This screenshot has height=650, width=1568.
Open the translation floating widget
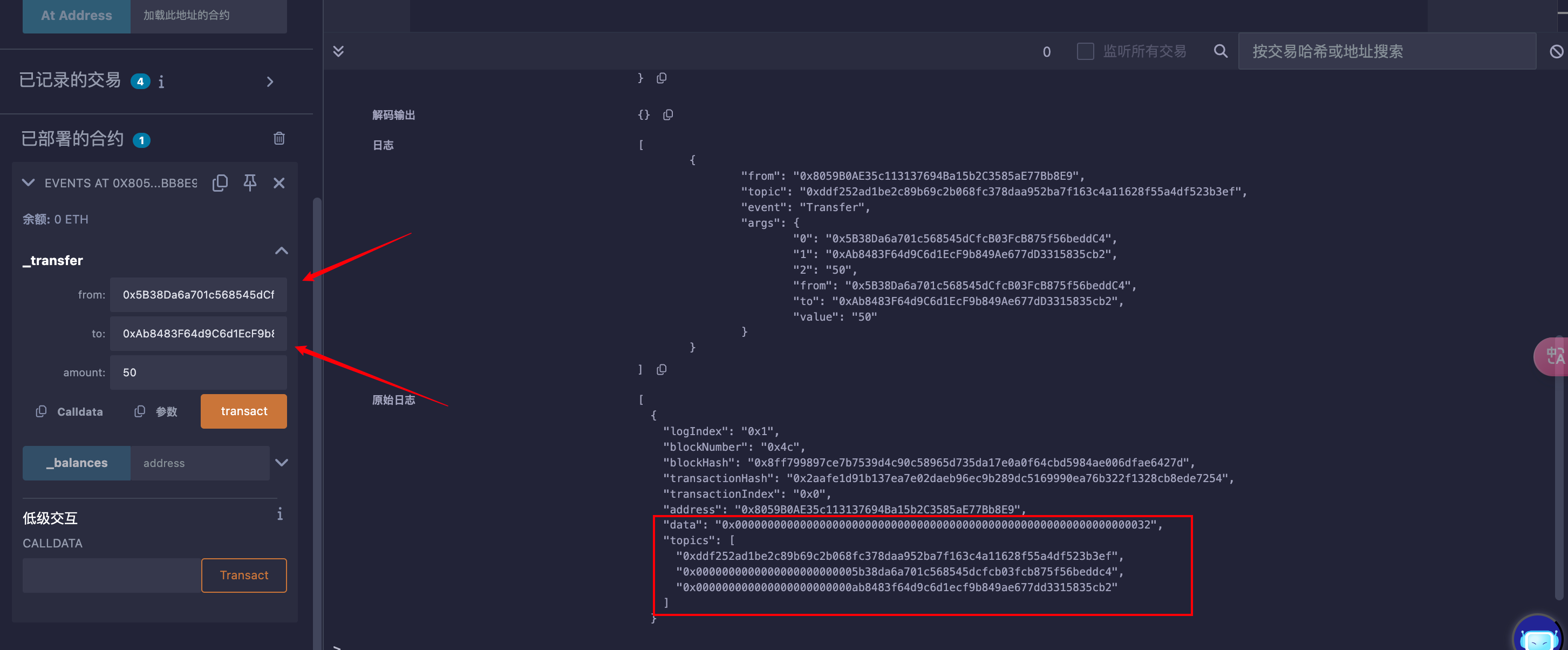[1552, 356]
